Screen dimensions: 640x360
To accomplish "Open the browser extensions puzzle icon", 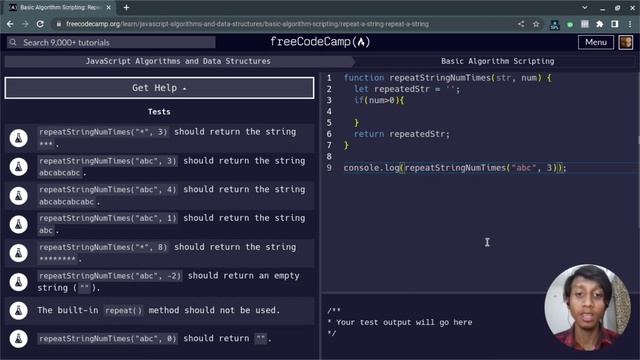I will (600, 24).
